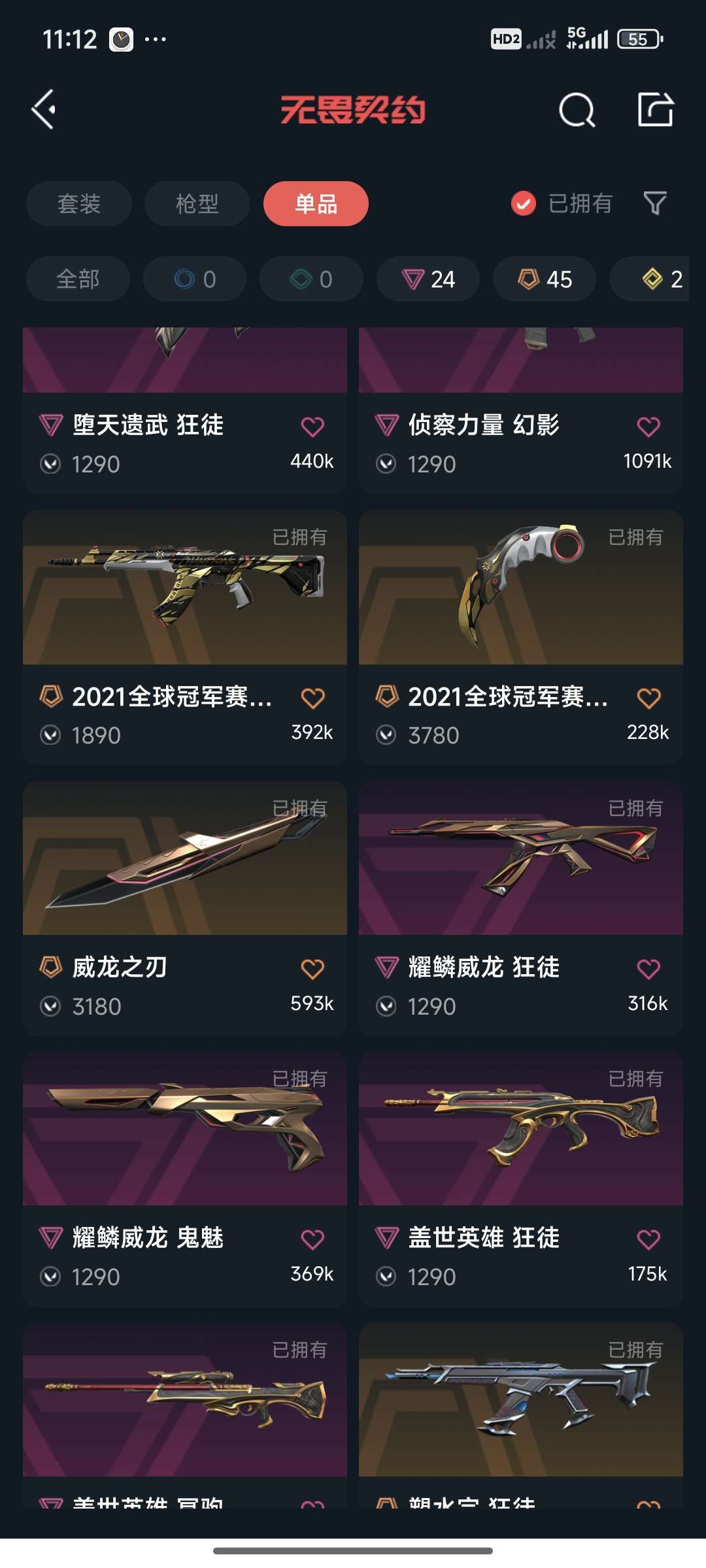This screenshot has height=1568, width=706.
Task: Filter by pink tier showing 24
Action: pyautogui.click(x=428, y=279)
